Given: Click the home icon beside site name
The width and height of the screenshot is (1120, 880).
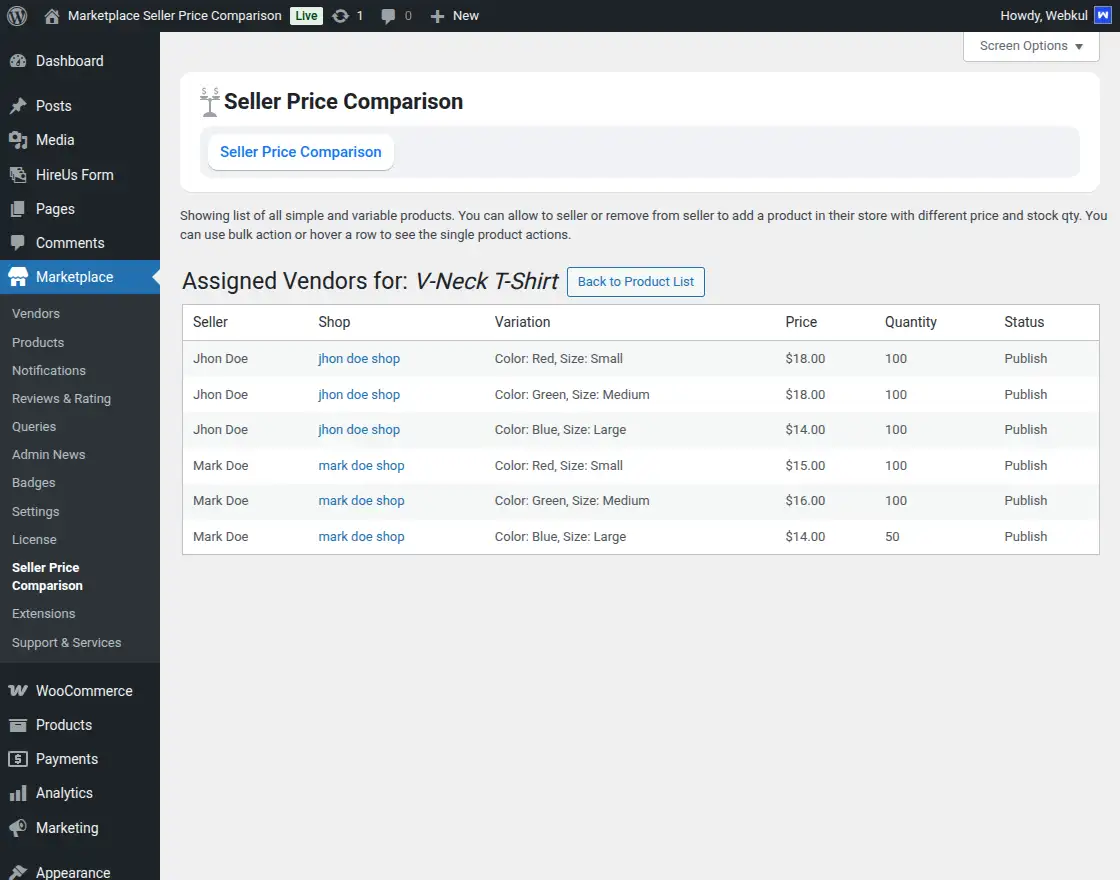Looking at the screenshot, I should [51, 16].
